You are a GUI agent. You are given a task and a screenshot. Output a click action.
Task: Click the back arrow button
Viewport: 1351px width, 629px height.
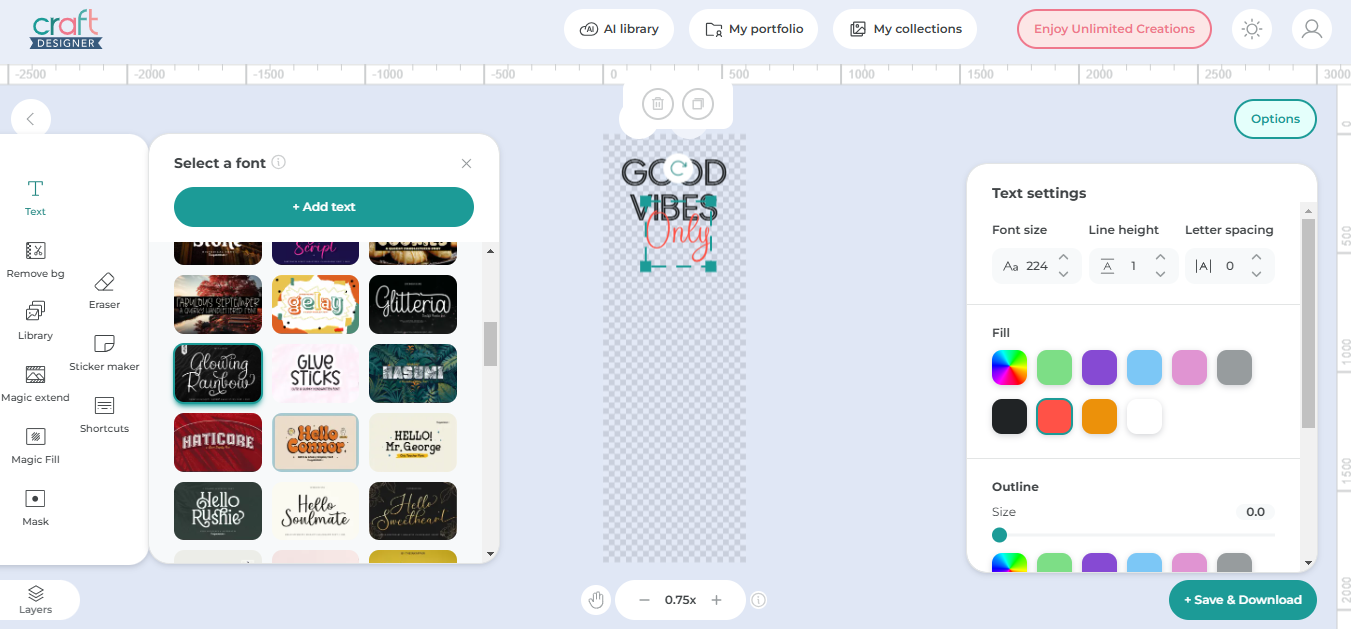click(30, 119)
